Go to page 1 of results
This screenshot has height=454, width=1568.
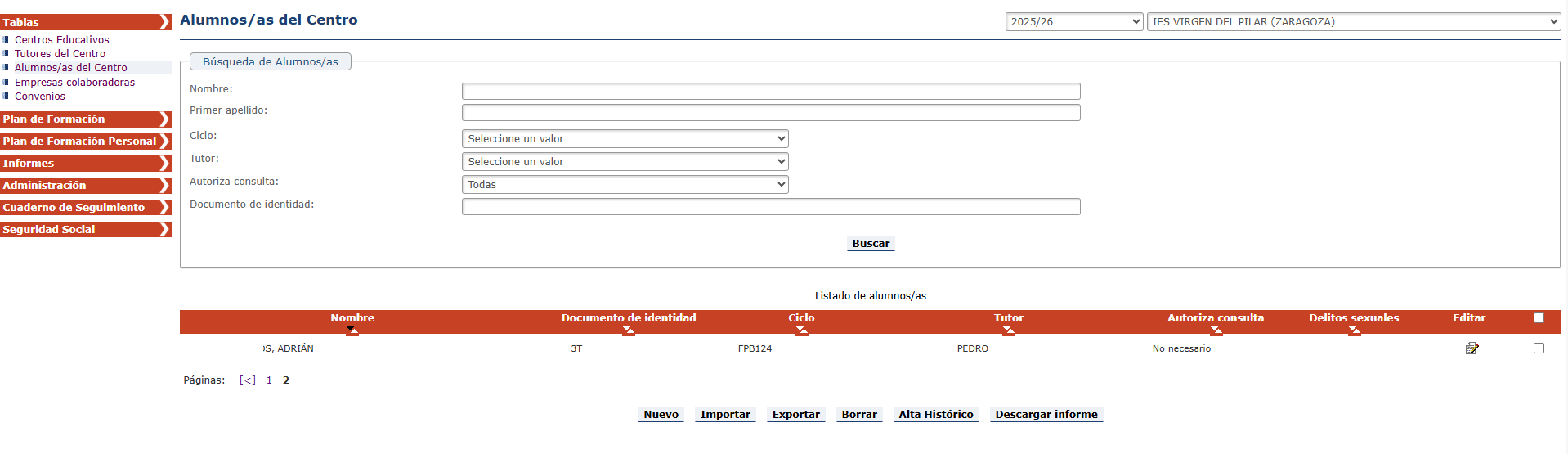click(269, 380)
